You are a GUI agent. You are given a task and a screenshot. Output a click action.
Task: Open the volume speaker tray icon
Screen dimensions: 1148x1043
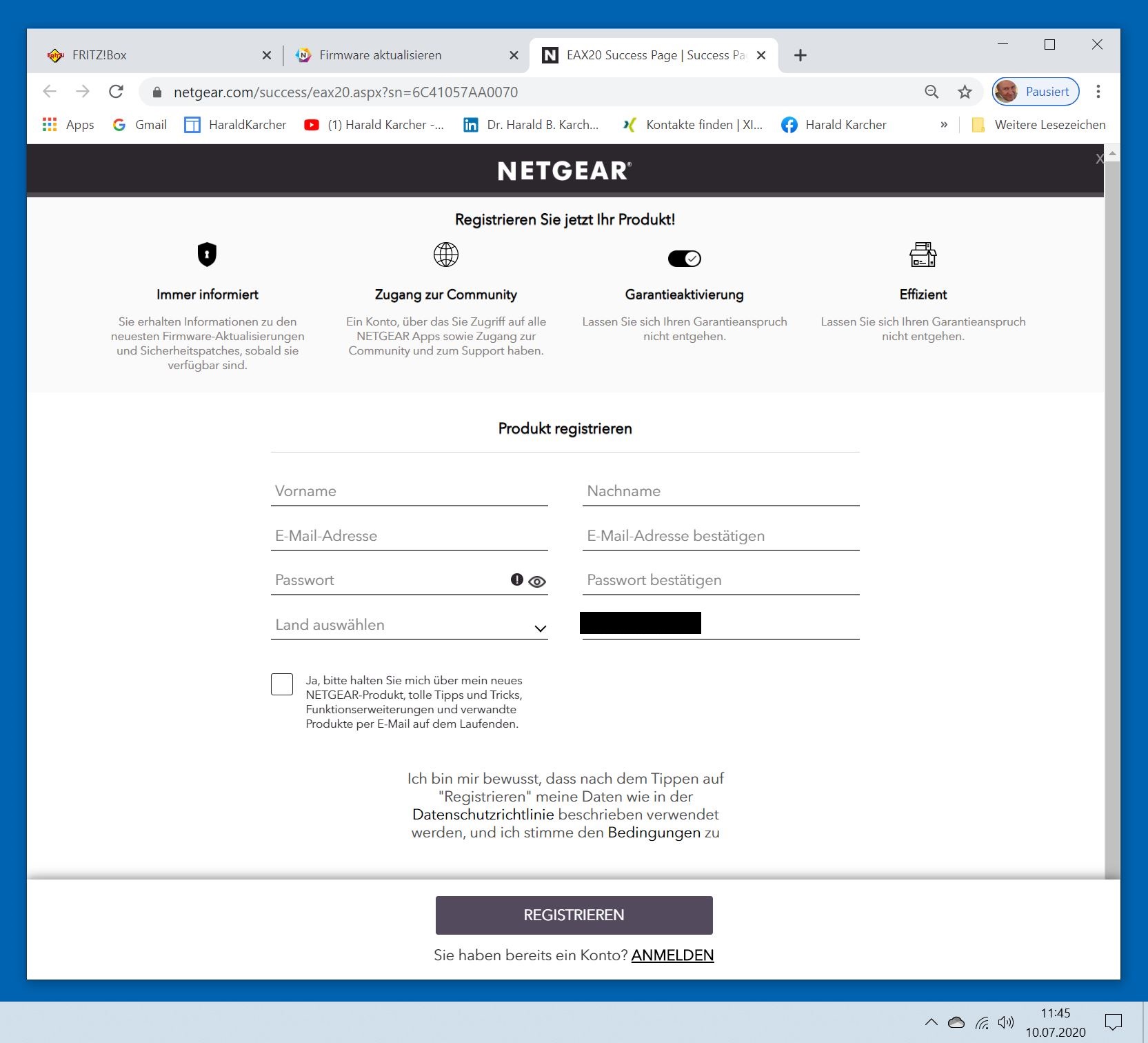coord(1006,1022)
